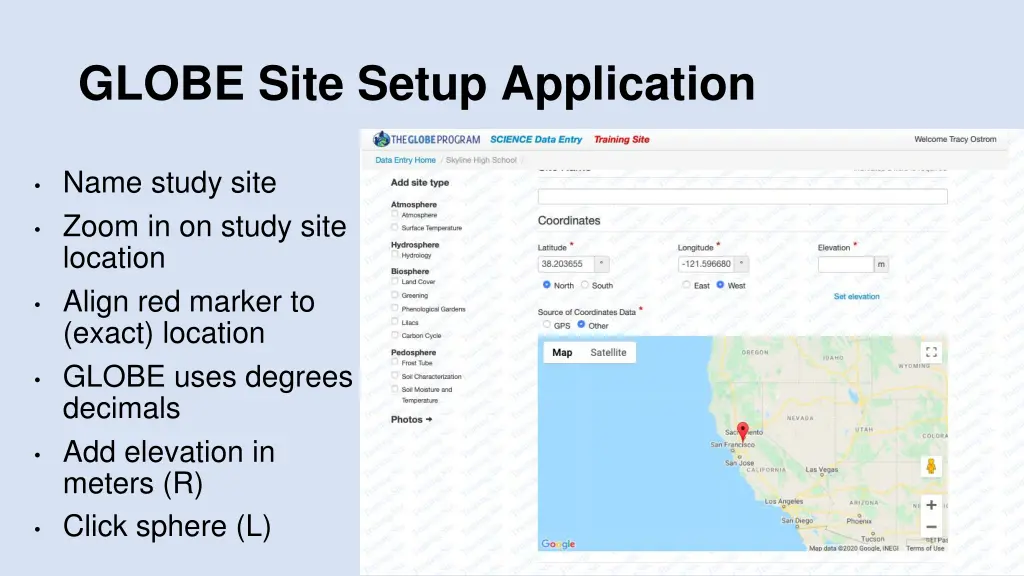Click the Add site type heading

(420, 182)
